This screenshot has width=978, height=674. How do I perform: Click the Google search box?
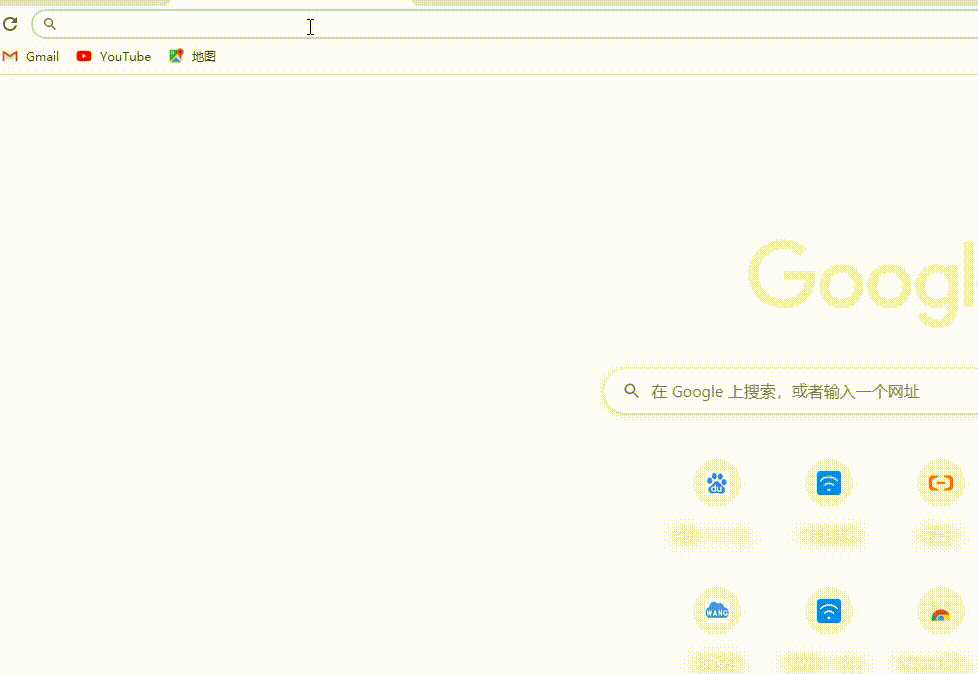coord(800,392)
